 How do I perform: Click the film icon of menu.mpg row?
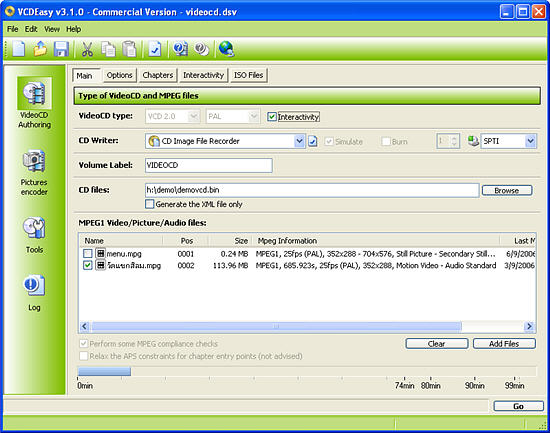point(100,253)
